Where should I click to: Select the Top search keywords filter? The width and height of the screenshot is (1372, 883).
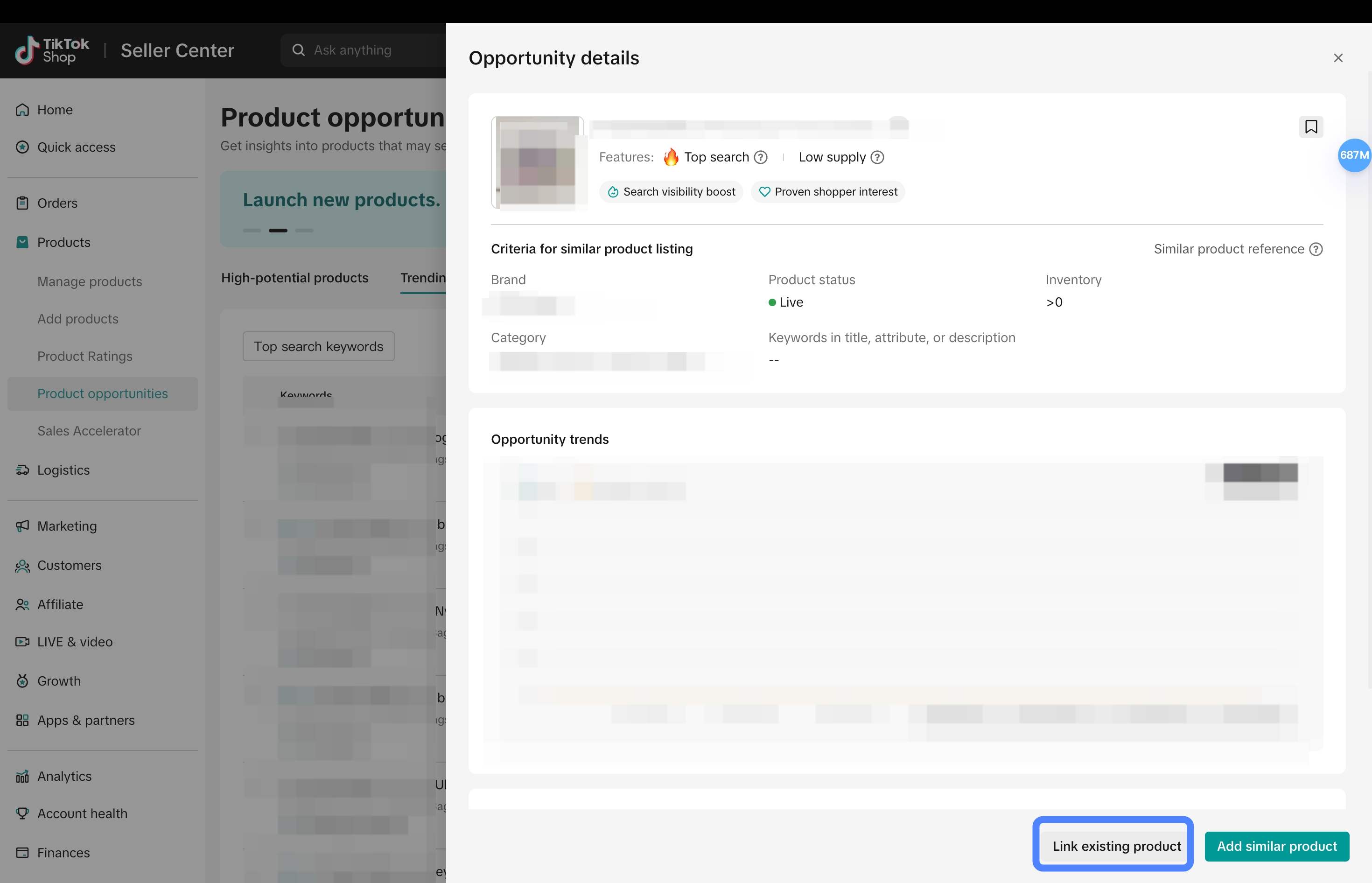pyautogui.click(x=318, y=346)
